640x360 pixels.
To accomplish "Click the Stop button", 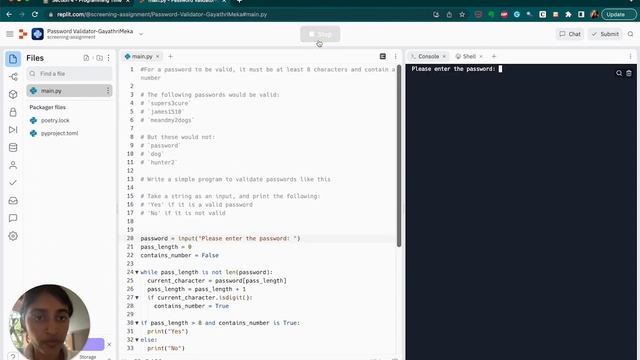I will click(320, 34).
